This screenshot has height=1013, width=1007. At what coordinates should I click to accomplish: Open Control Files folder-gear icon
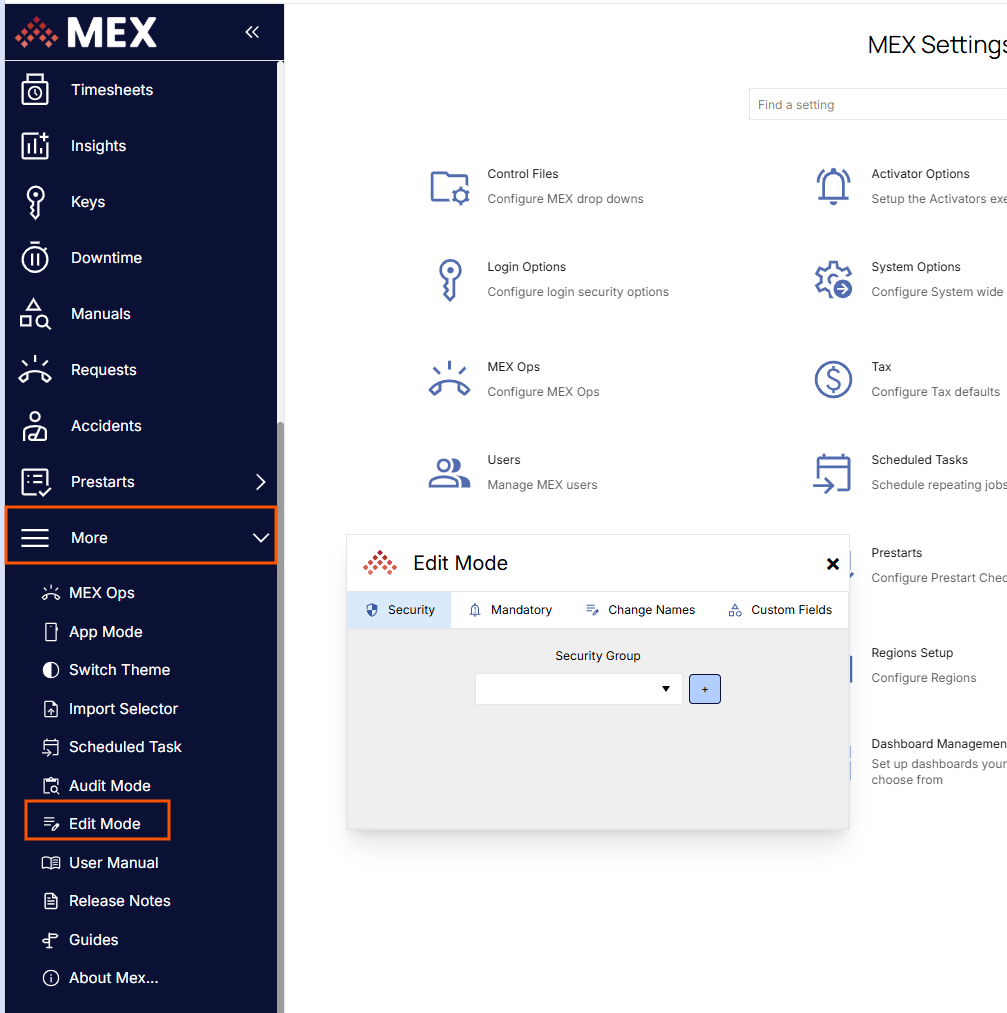coord(450,188)
